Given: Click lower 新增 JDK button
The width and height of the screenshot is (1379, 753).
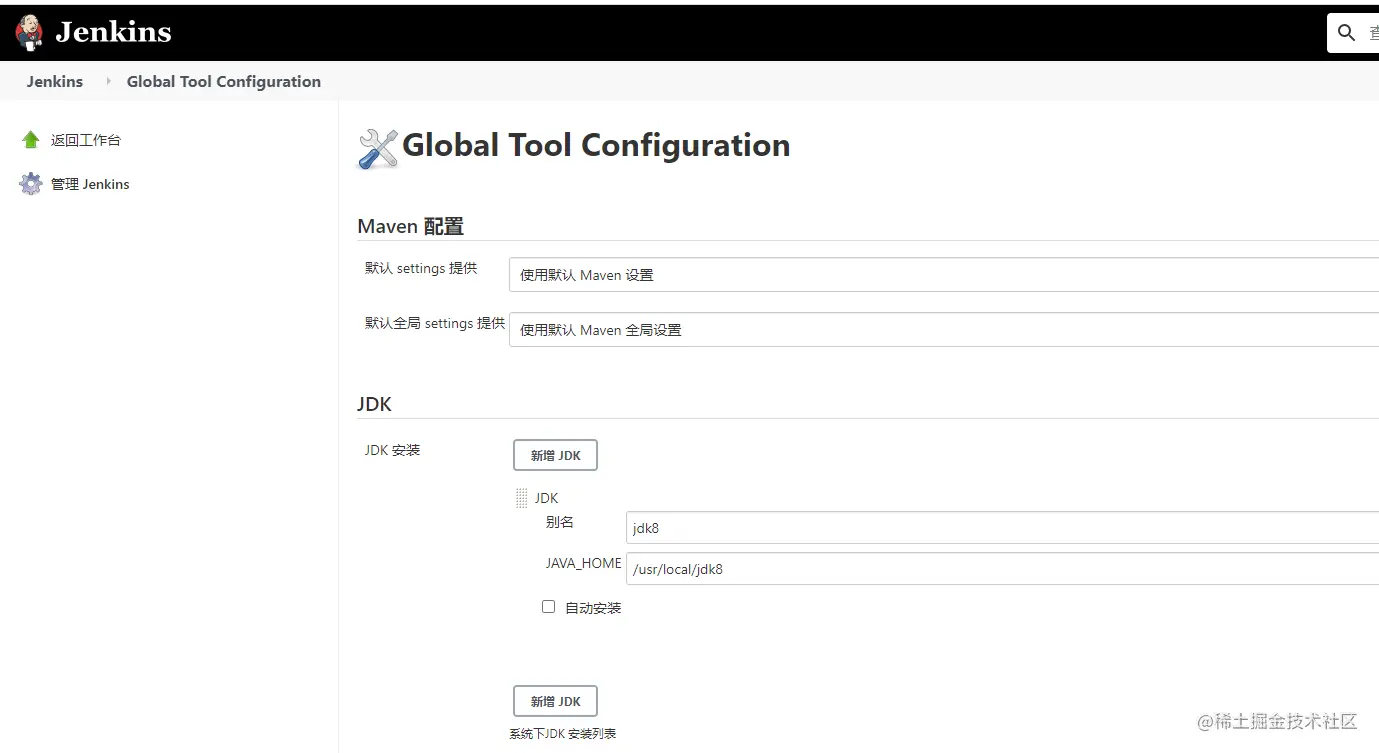Looking at the screenshot, I should [x=555, y=701].
